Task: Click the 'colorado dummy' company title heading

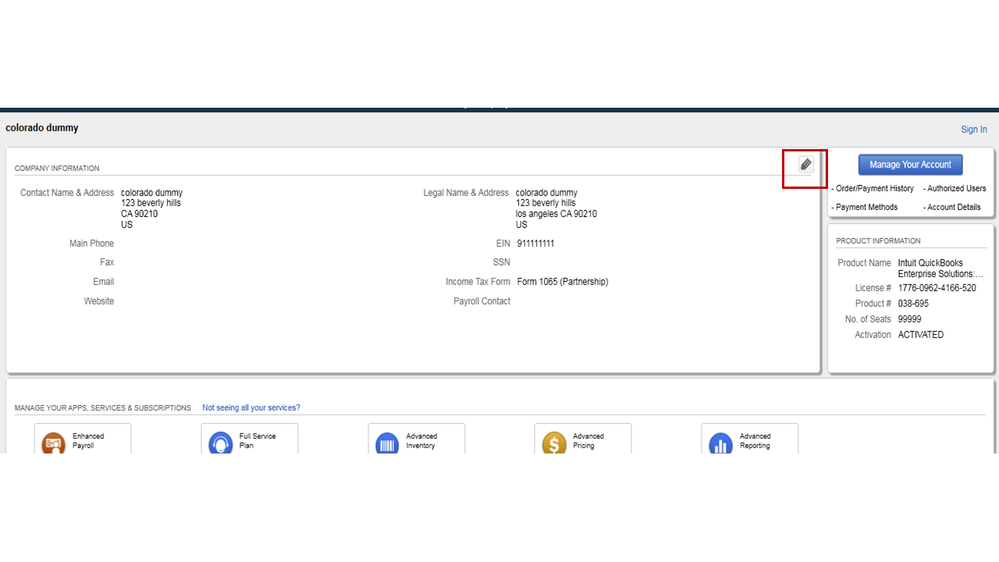Action: click(x=42, y=128)
